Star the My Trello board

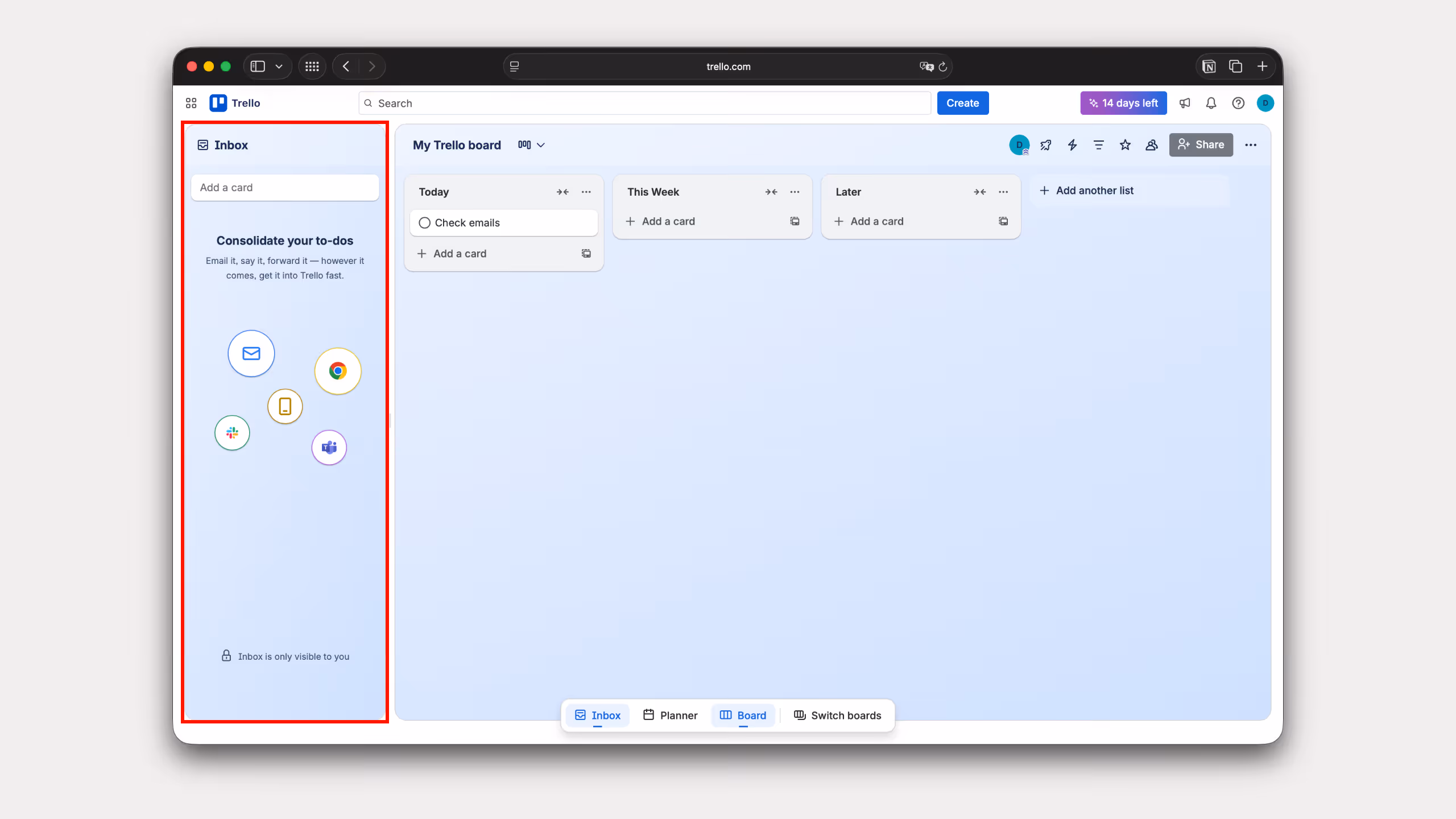tap(1124, 145)
